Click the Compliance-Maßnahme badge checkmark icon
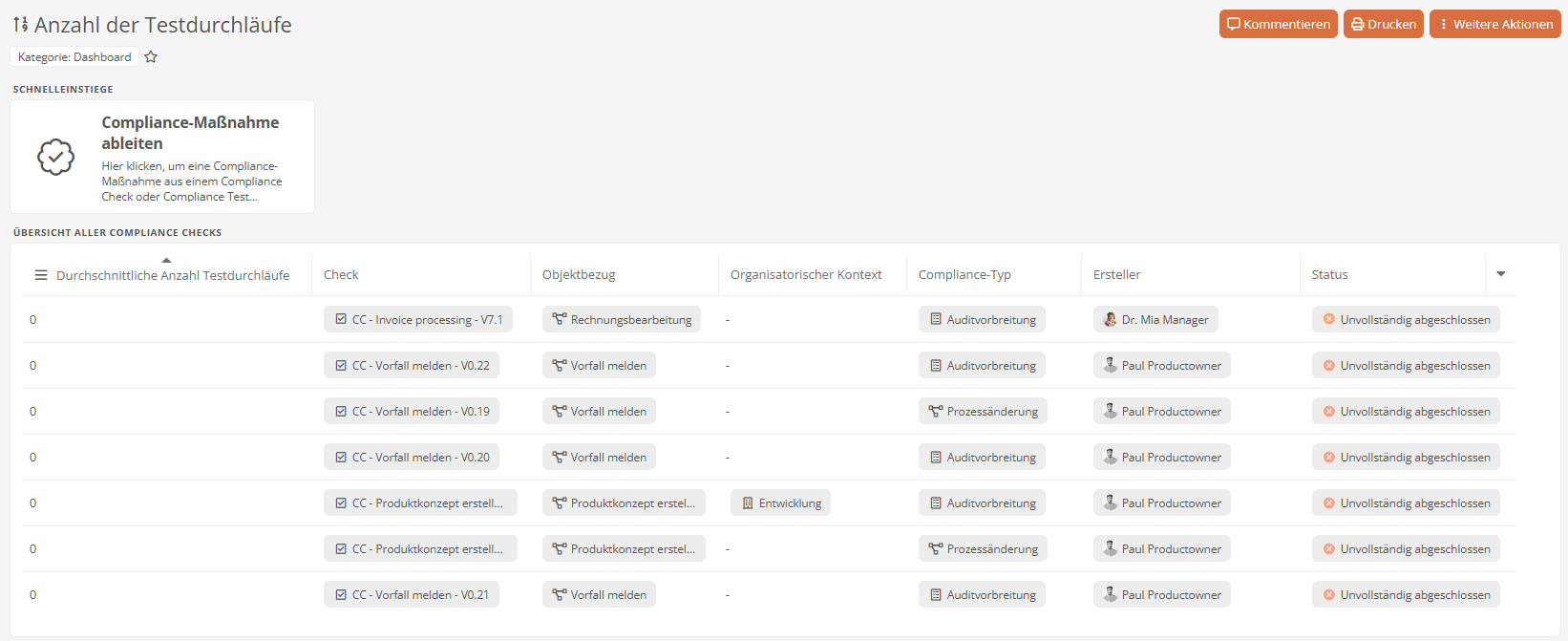Screen dimensions: 1568x641 (55, 157)
